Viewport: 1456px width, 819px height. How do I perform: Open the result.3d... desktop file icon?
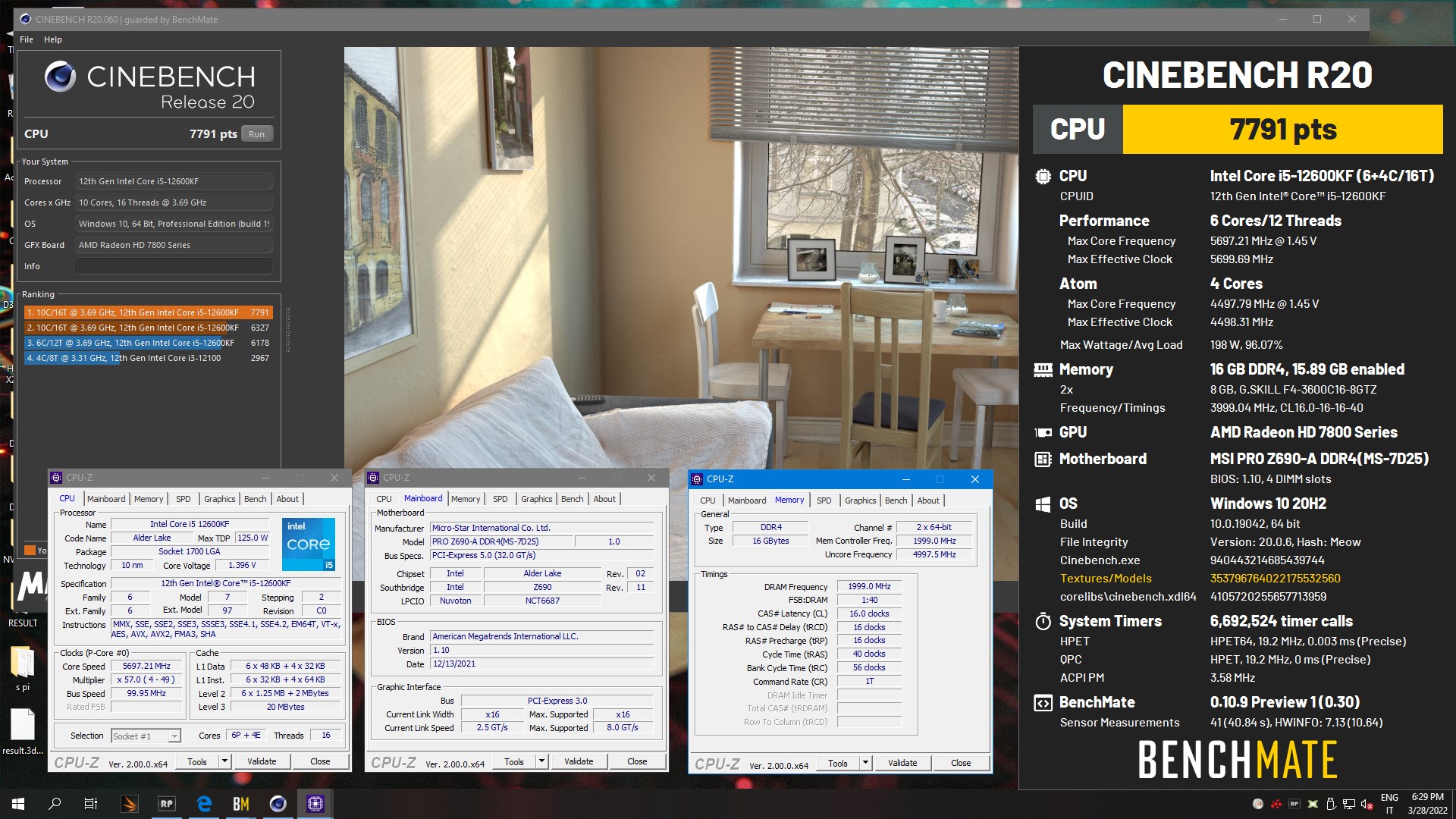(23, 732)
